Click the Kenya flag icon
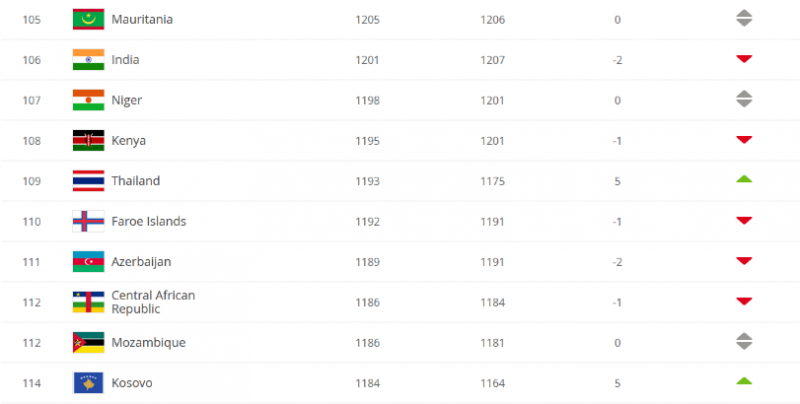Screen dimensions: 800x404 point(88,141)
